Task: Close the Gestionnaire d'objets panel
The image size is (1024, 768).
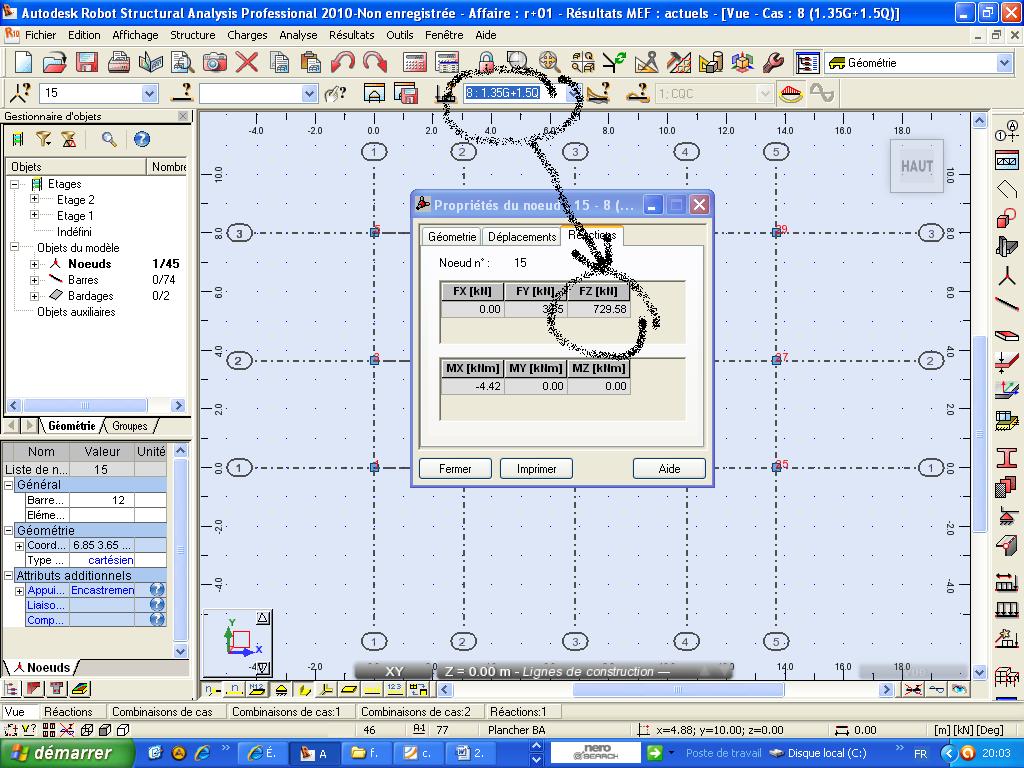Action: [183, 116]
